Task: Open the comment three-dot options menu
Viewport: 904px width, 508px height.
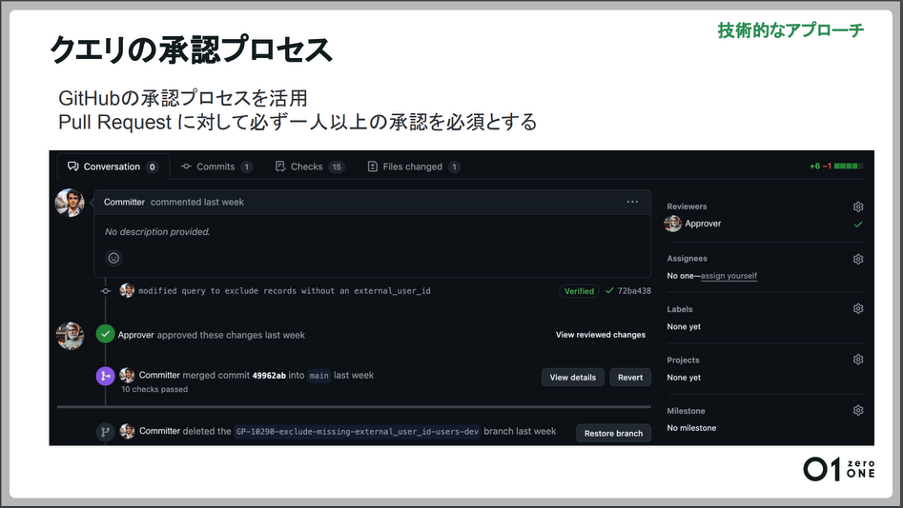Action: (x=632, y=202)
